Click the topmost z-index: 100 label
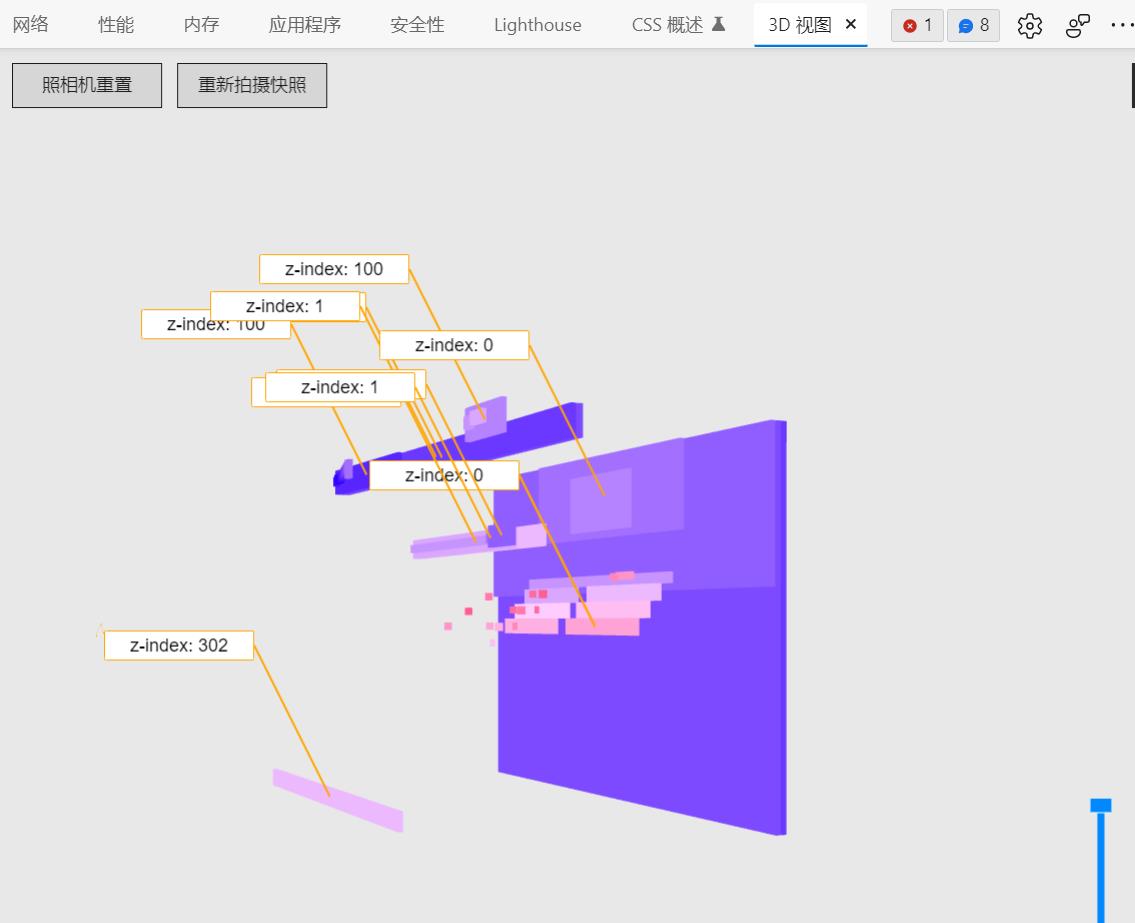Screen dimensions: 1135x923 334,269
